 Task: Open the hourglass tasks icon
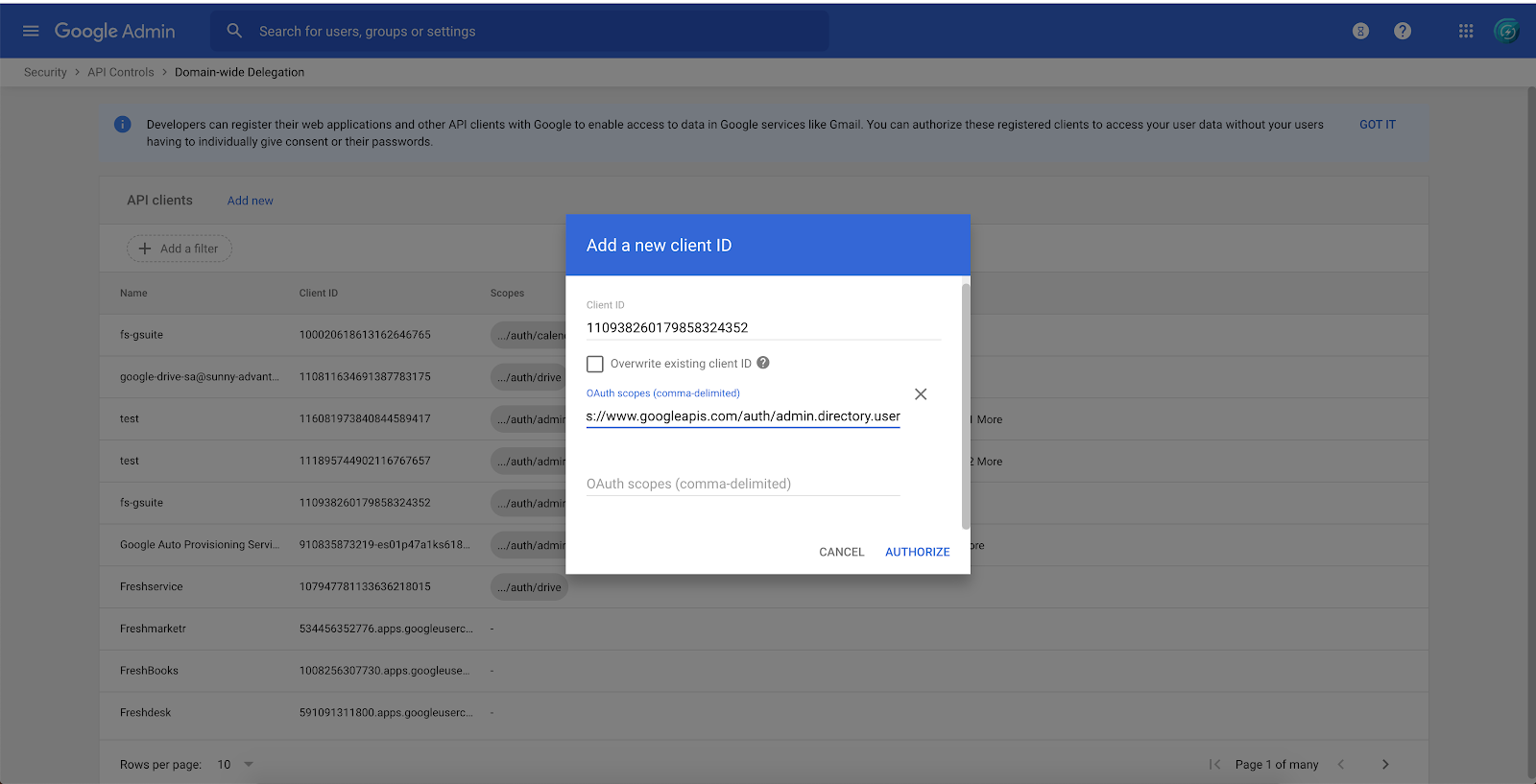coord(1360,31)
